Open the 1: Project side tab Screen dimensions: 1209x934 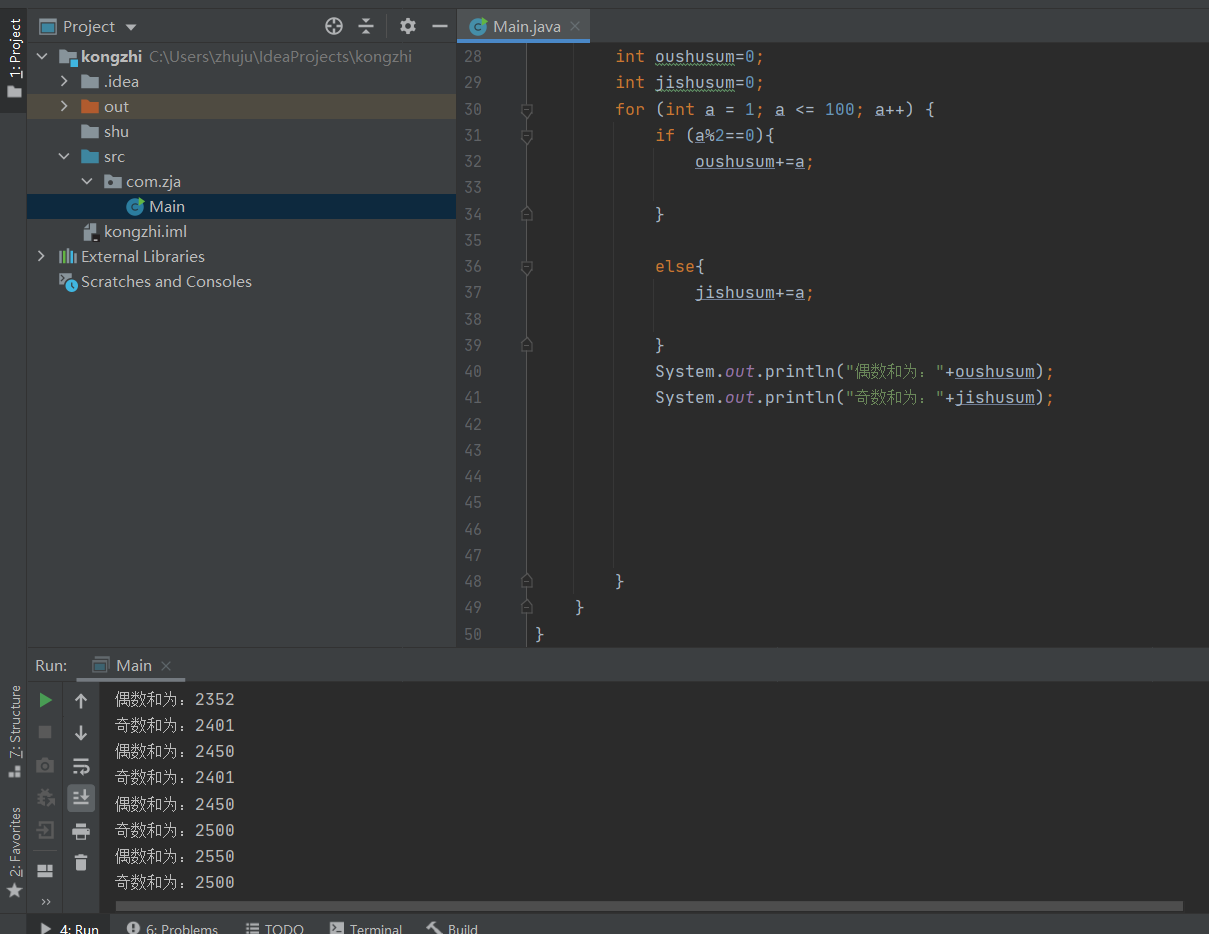pyautogui.click(x=14, y=58)
